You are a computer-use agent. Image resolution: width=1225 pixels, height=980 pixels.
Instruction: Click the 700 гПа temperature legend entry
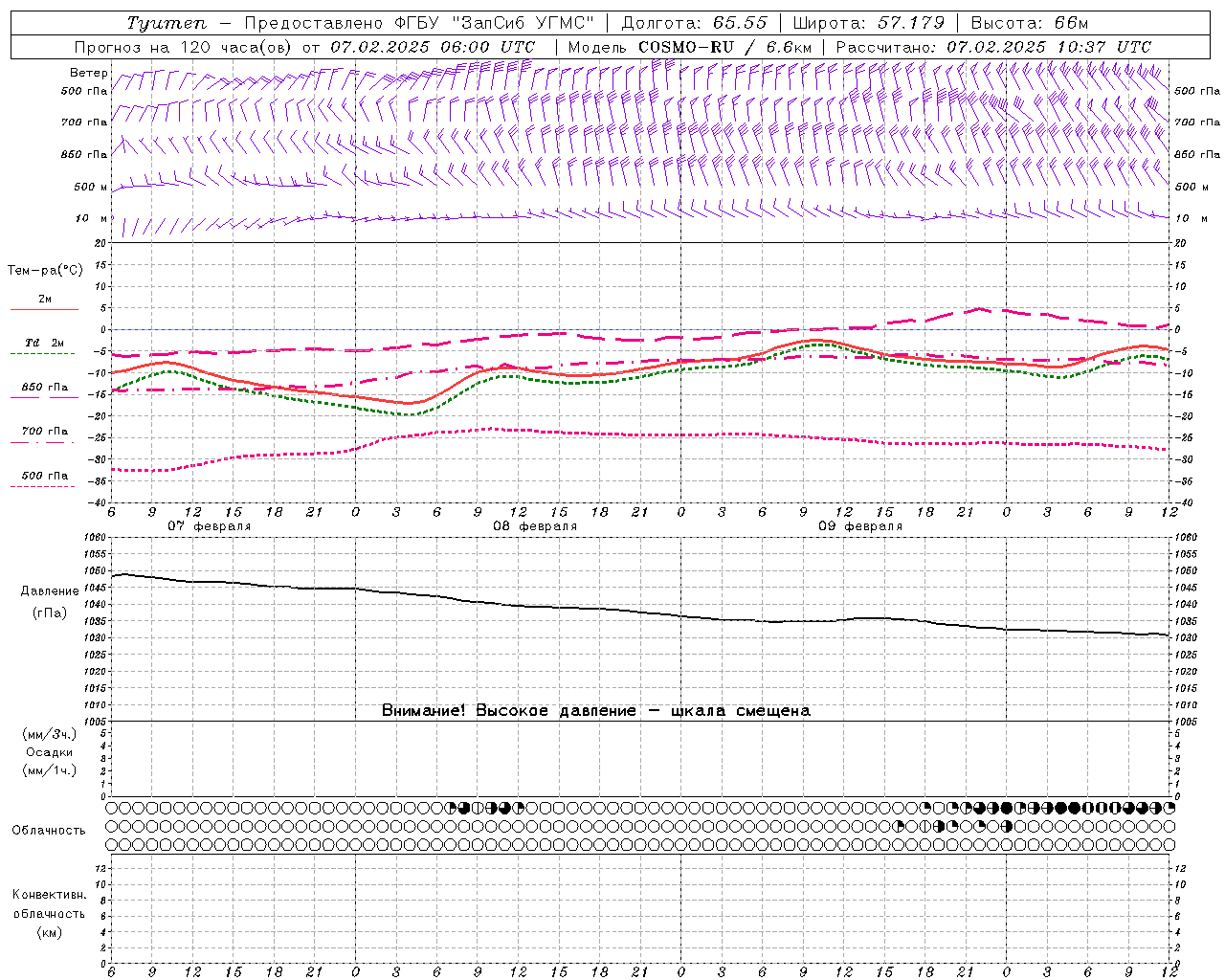(x=44, y=432)
